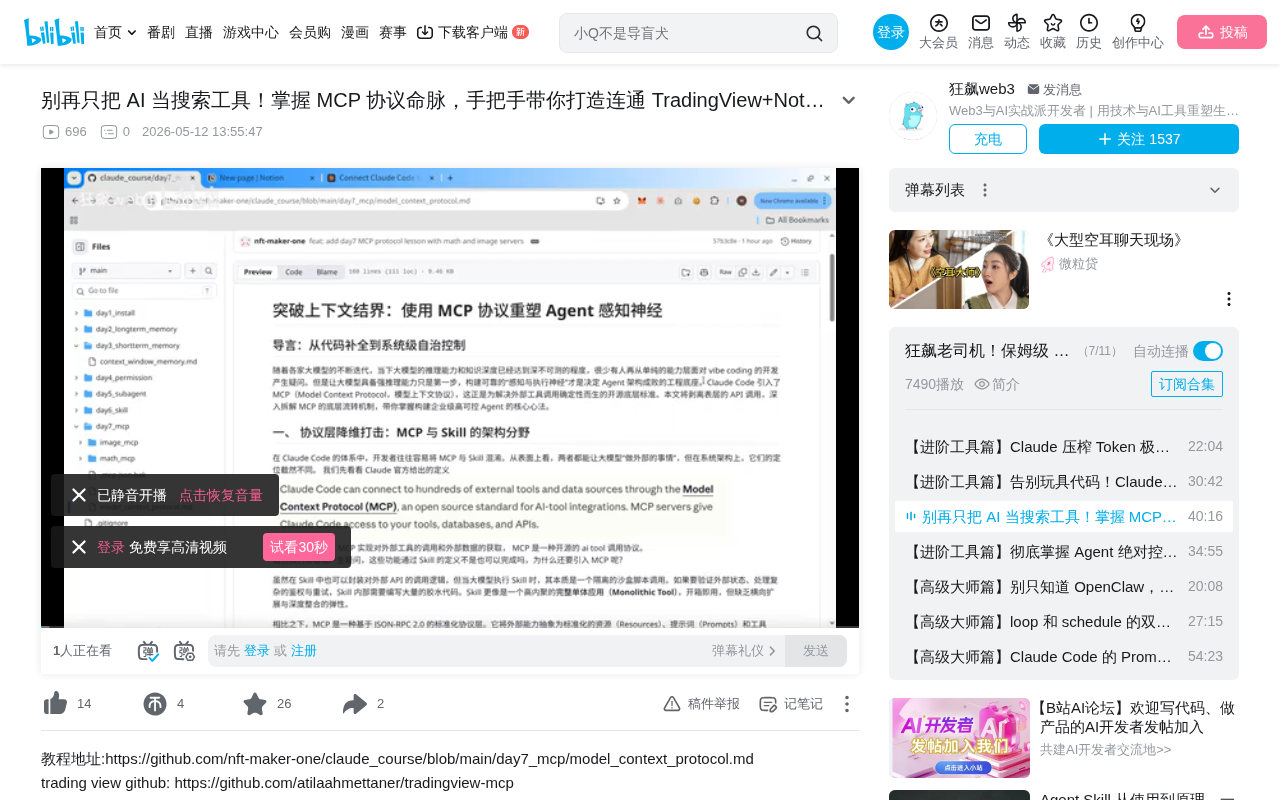This screenshot has height=800, width=1280.
Task: Open 漫画 in the top navigation
Action: (x=355, y=32)
